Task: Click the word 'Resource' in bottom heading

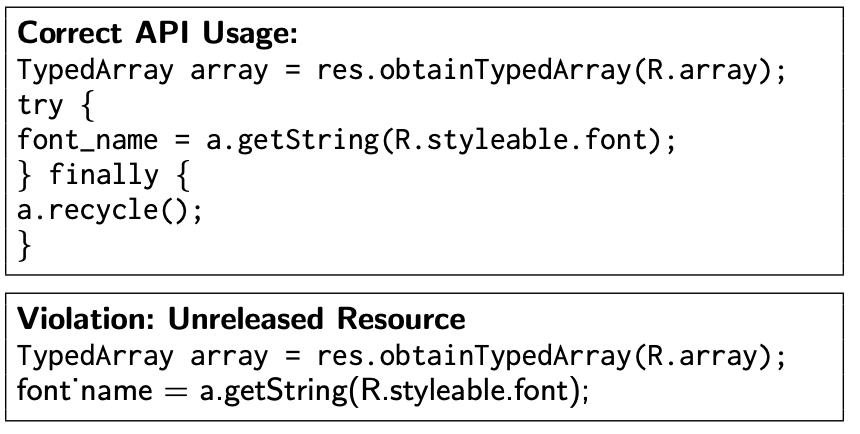Action: click(401, 319)
